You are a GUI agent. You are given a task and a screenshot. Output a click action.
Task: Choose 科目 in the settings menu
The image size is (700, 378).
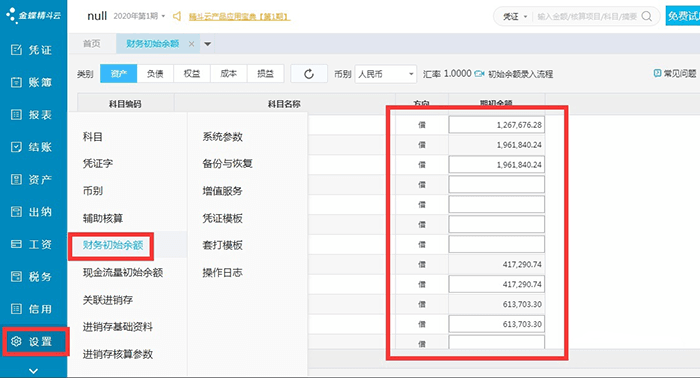92,137
